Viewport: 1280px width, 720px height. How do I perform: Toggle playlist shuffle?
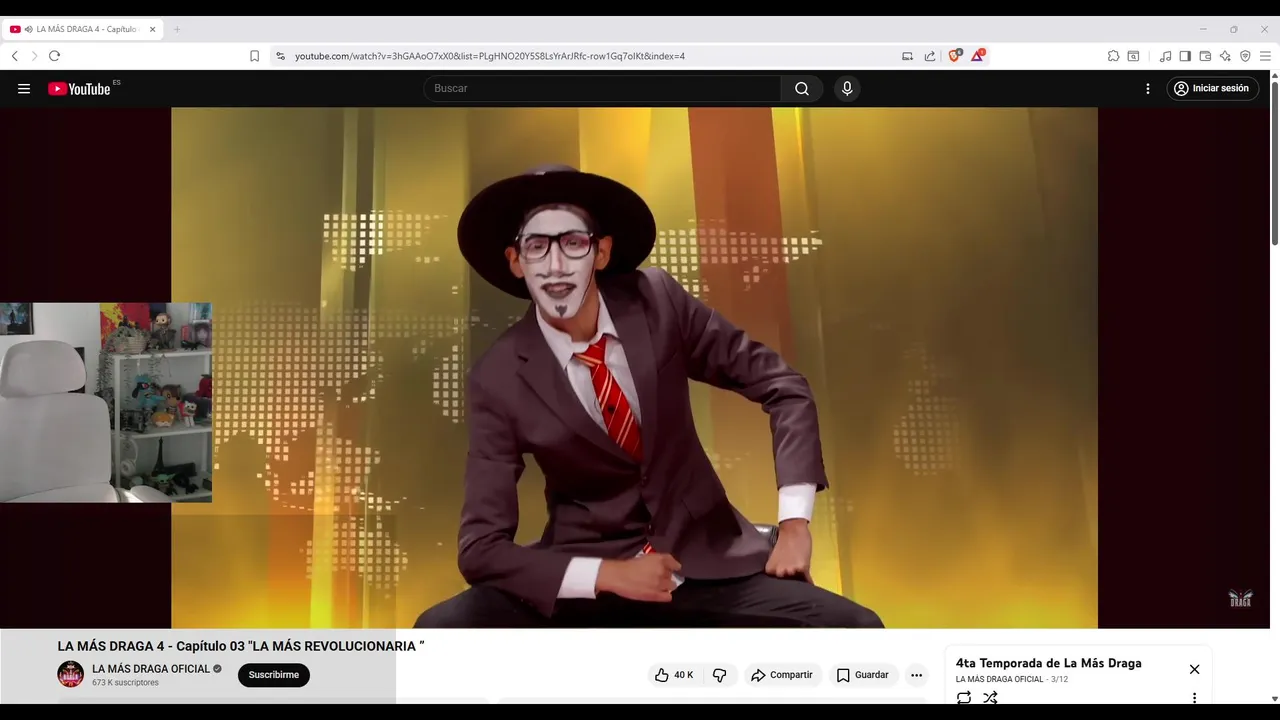click(990, 698)
